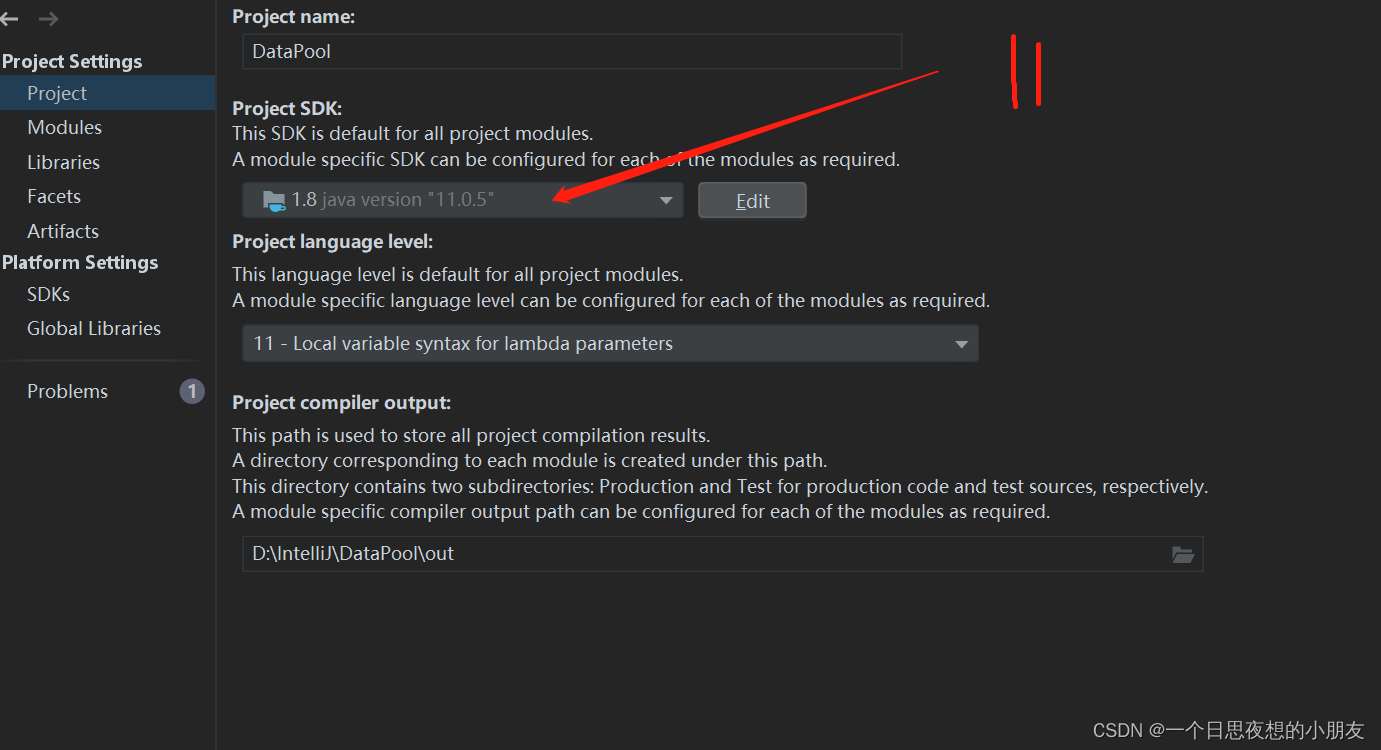Click the Problems count badge
This screenshot has height=750, width=1381.
pyautogui.click(x=192, y=391)
